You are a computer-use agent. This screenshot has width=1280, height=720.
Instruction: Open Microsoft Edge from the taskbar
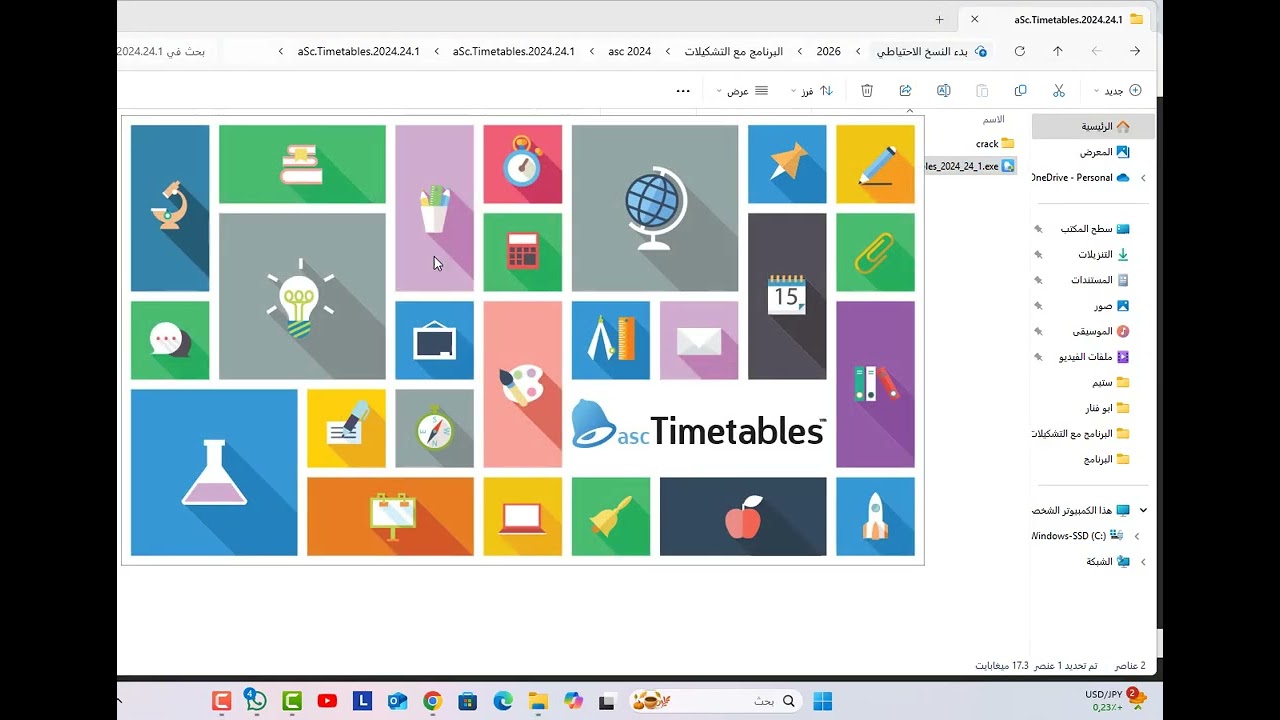[503, 701]
